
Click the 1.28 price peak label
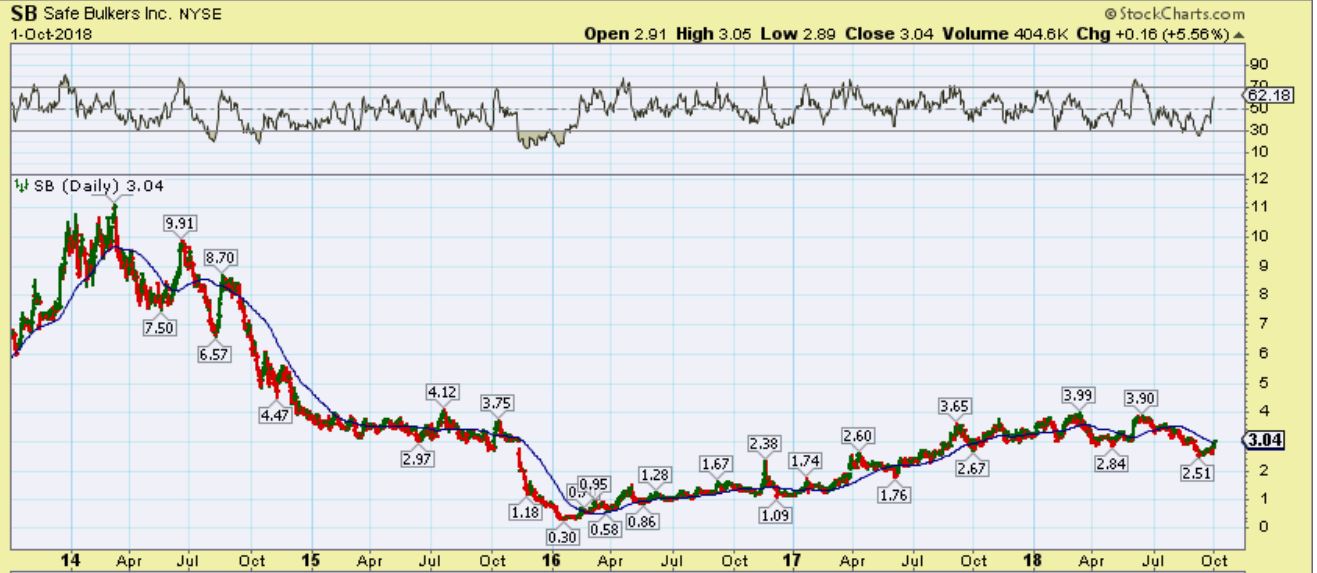coord(654,474)
